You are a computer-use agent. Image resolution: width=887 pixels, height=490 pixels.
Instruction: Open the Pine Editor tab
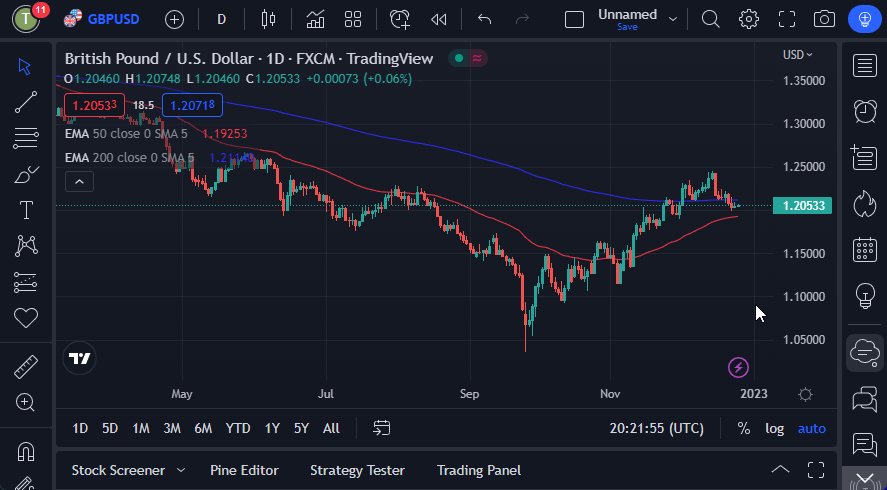[244, 470]
